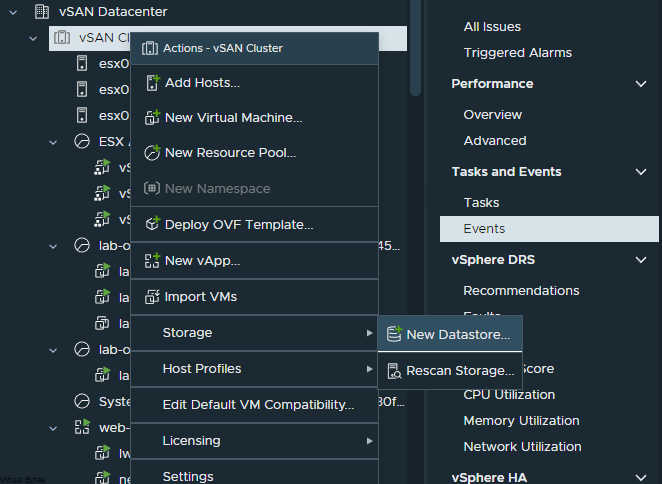Open the Host Profiles submenu arrow
The image size is (662, 484).
pyautogui.click(x=369, y=369)
